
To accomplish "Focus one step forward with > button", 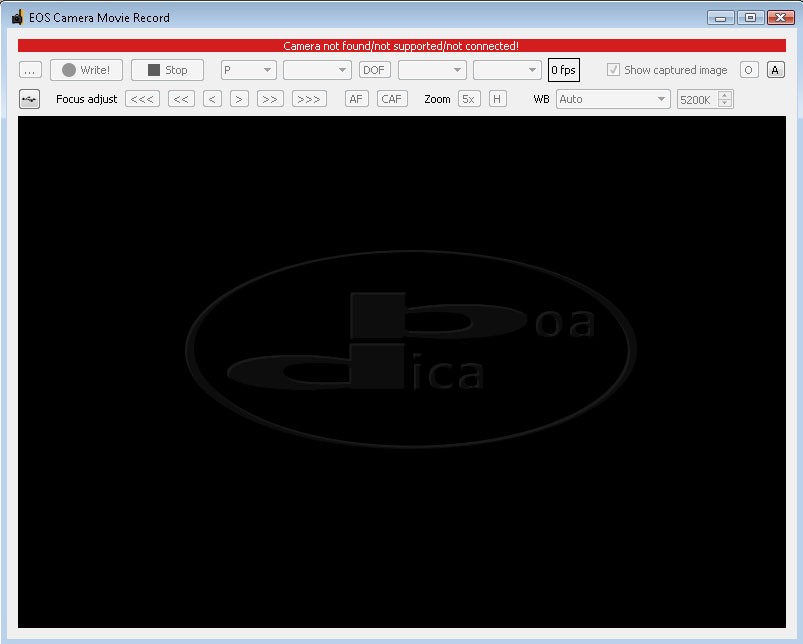I will [x=239, y=99].
